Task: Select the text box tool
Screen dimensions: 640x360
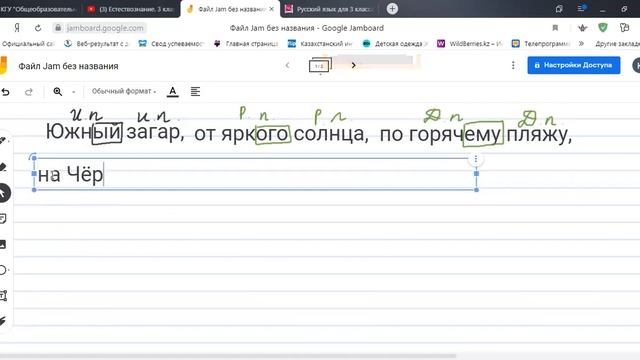Action: point(3,296)
